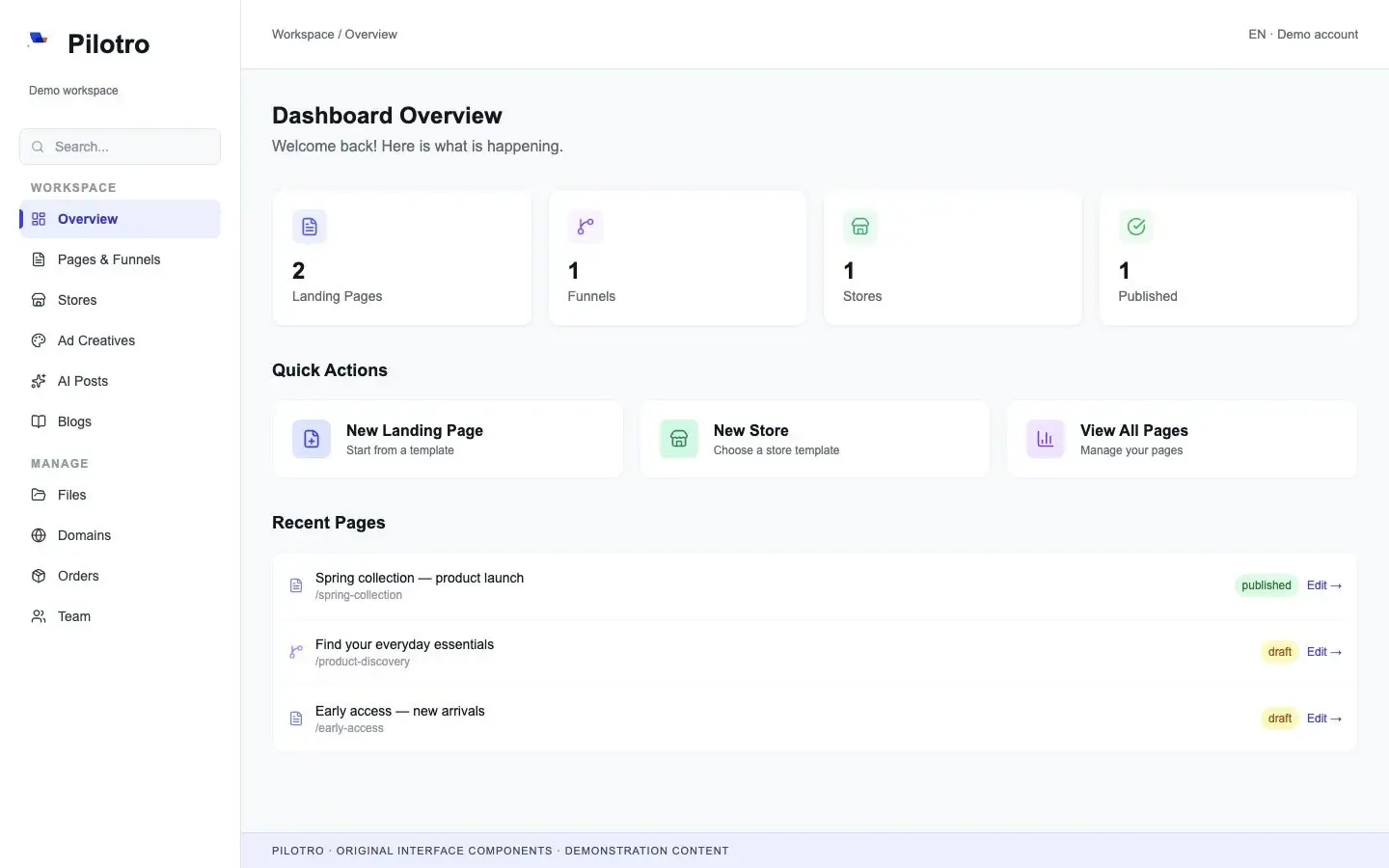
Task: Click the New Store green icon
Action: [679, 439]
